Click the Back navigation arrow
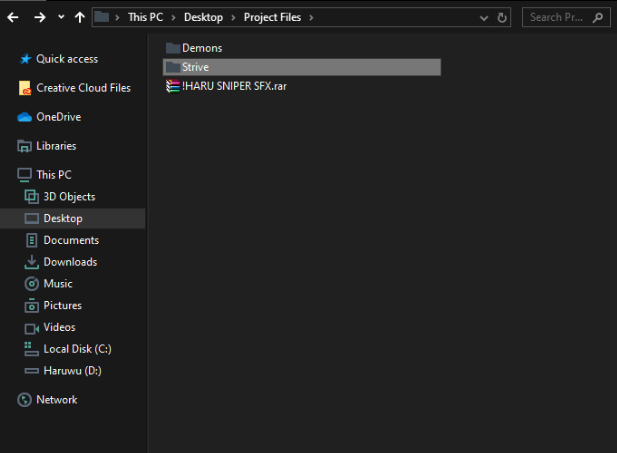The height and width of the screenshot is (453, 617). pyautogui.click(x=16, y=17)
